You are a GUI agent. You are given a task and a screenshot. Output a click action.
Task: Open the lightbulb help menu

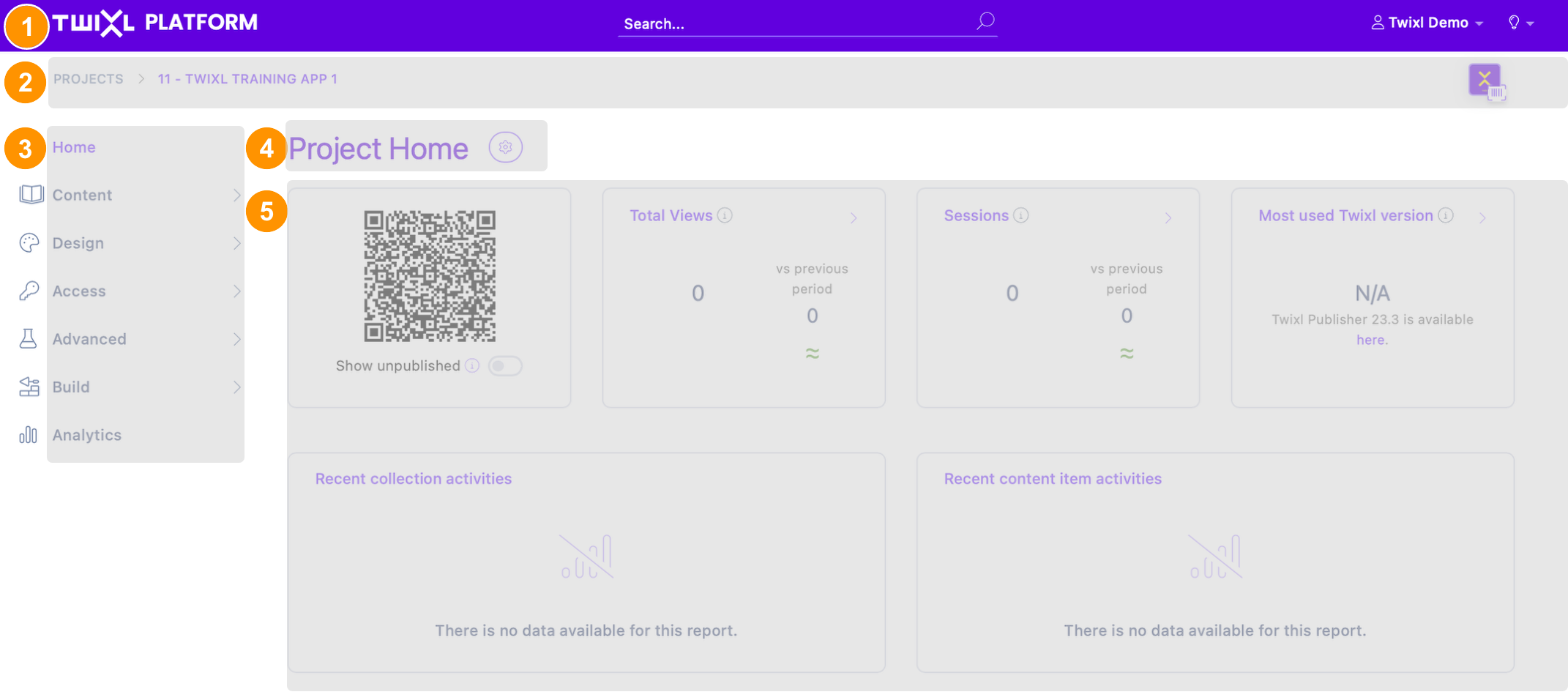(1520, 23)
